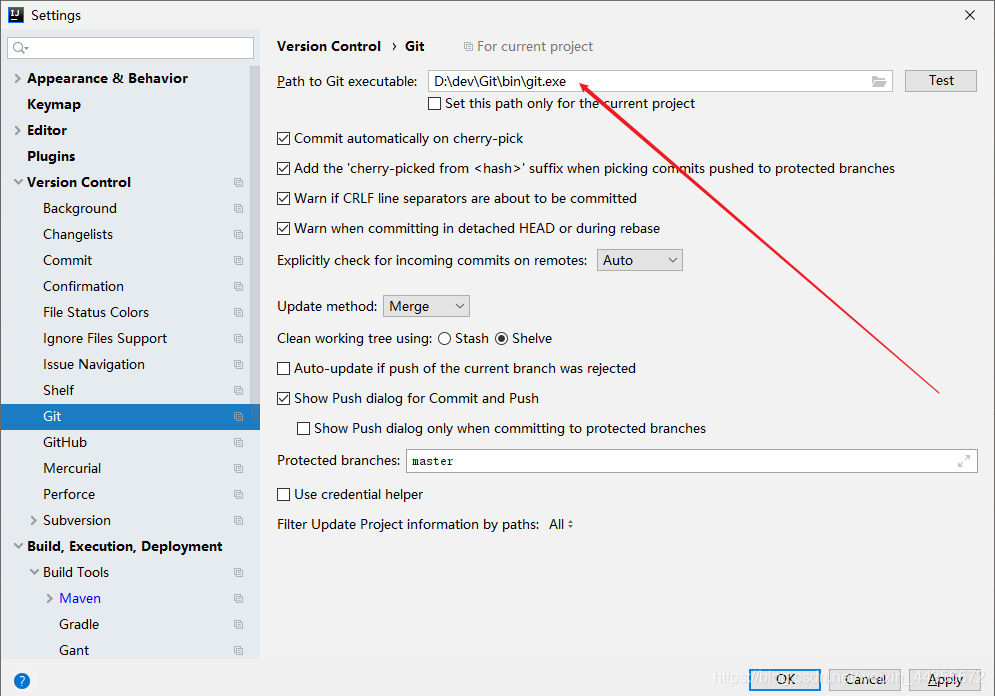Select Keymap in settings tree
Viewport: 995px width, 696px height.
click(54, 104)
